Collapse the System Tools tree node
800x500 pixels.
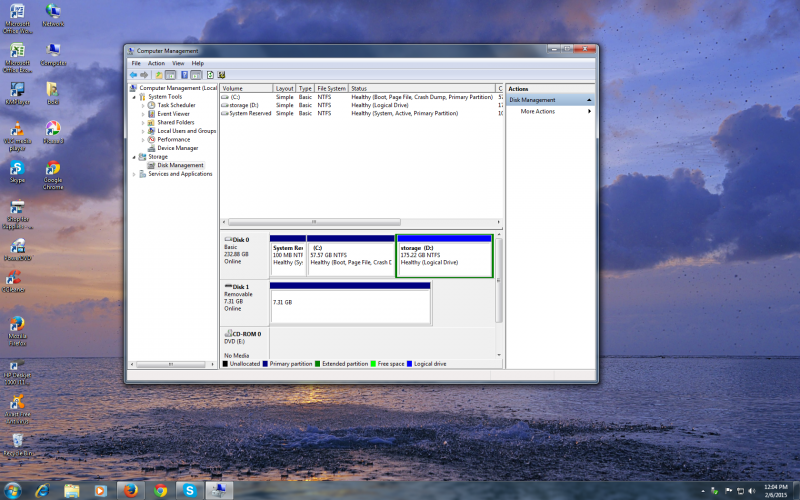tap(135, 96)
